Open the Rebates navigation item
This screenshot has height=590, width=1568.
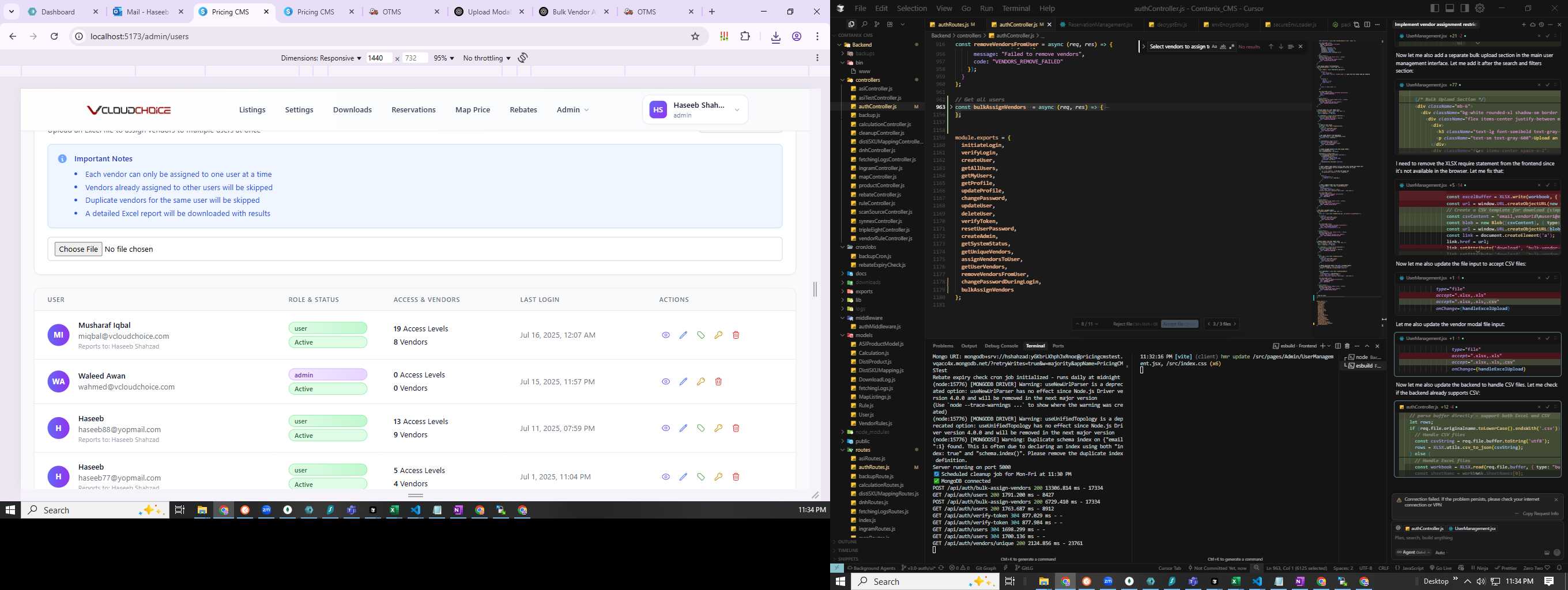[x=523, y=109]
